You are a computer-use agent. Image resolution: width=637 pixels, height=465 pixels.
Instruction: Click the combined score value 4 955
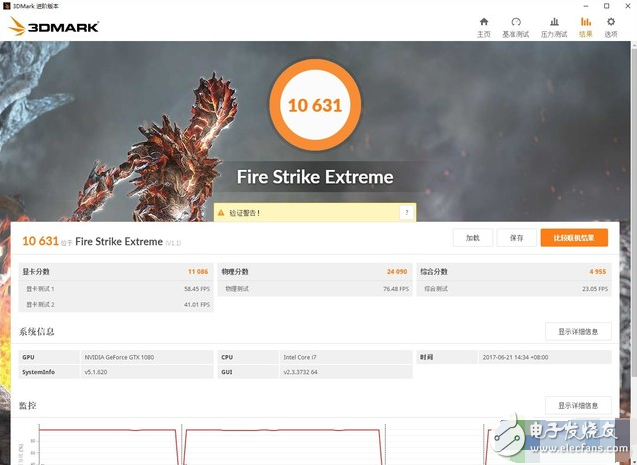(597, 271)
